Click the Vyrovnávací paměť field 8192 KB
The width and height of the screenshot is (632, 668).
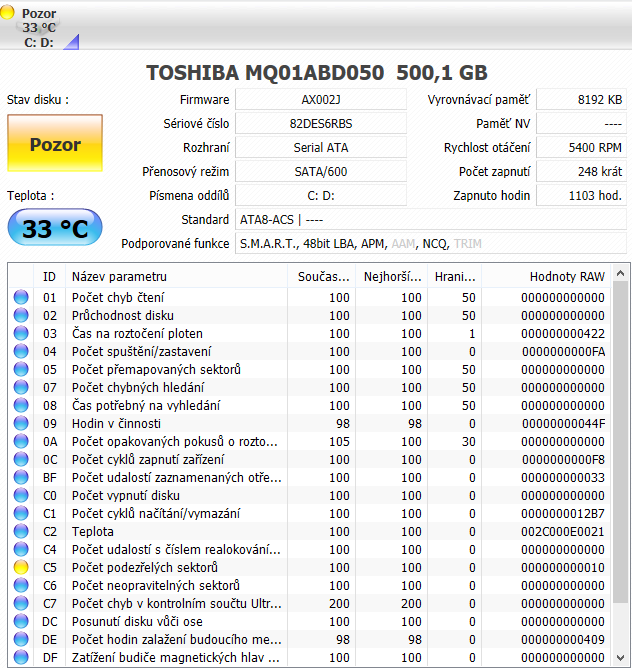click(x=581, y=99)
